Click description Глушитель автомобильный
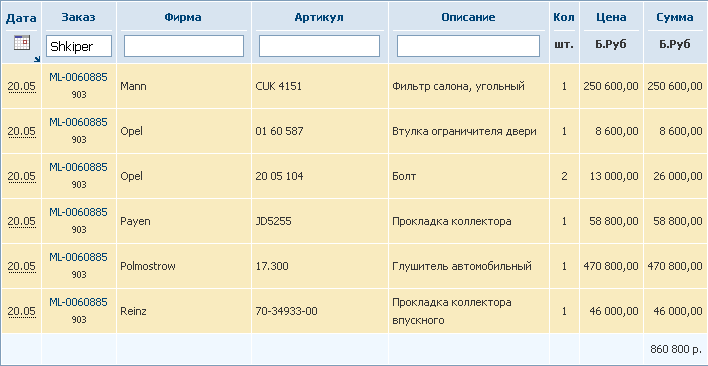This screenshot has width=708, height=366. coord(462,266)
